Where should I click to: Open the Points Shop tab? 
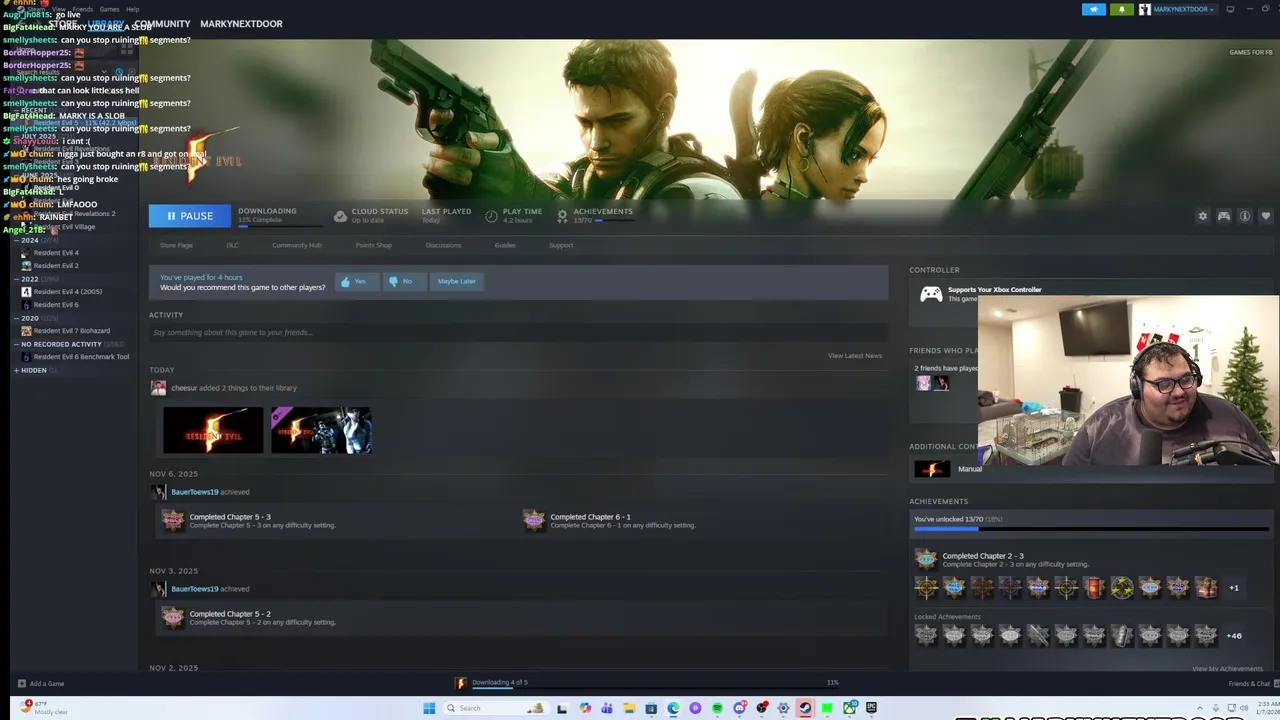[x=374, y=245]
